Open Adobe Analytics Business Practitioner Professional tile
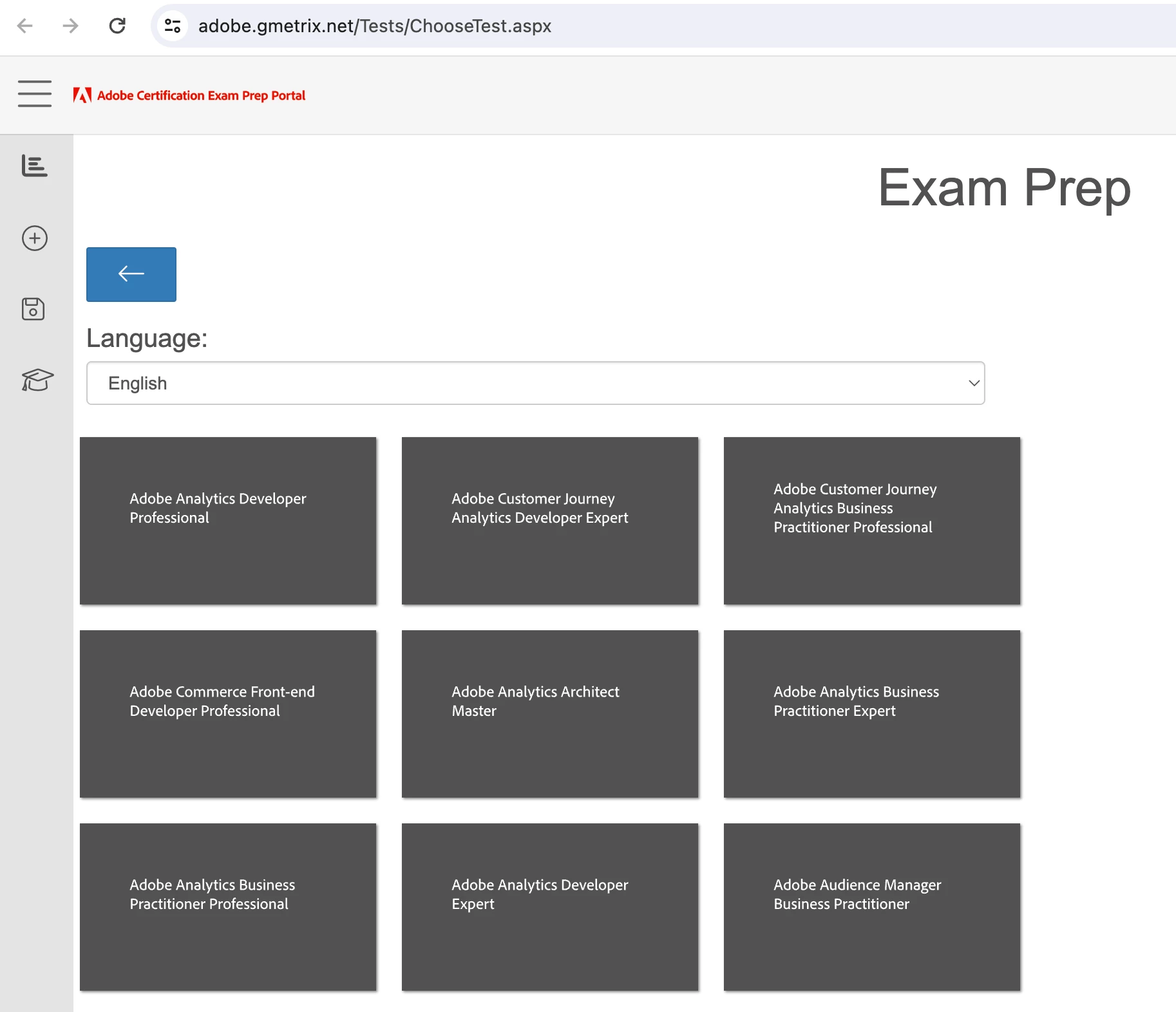1176x1012 pixels. 228,907
